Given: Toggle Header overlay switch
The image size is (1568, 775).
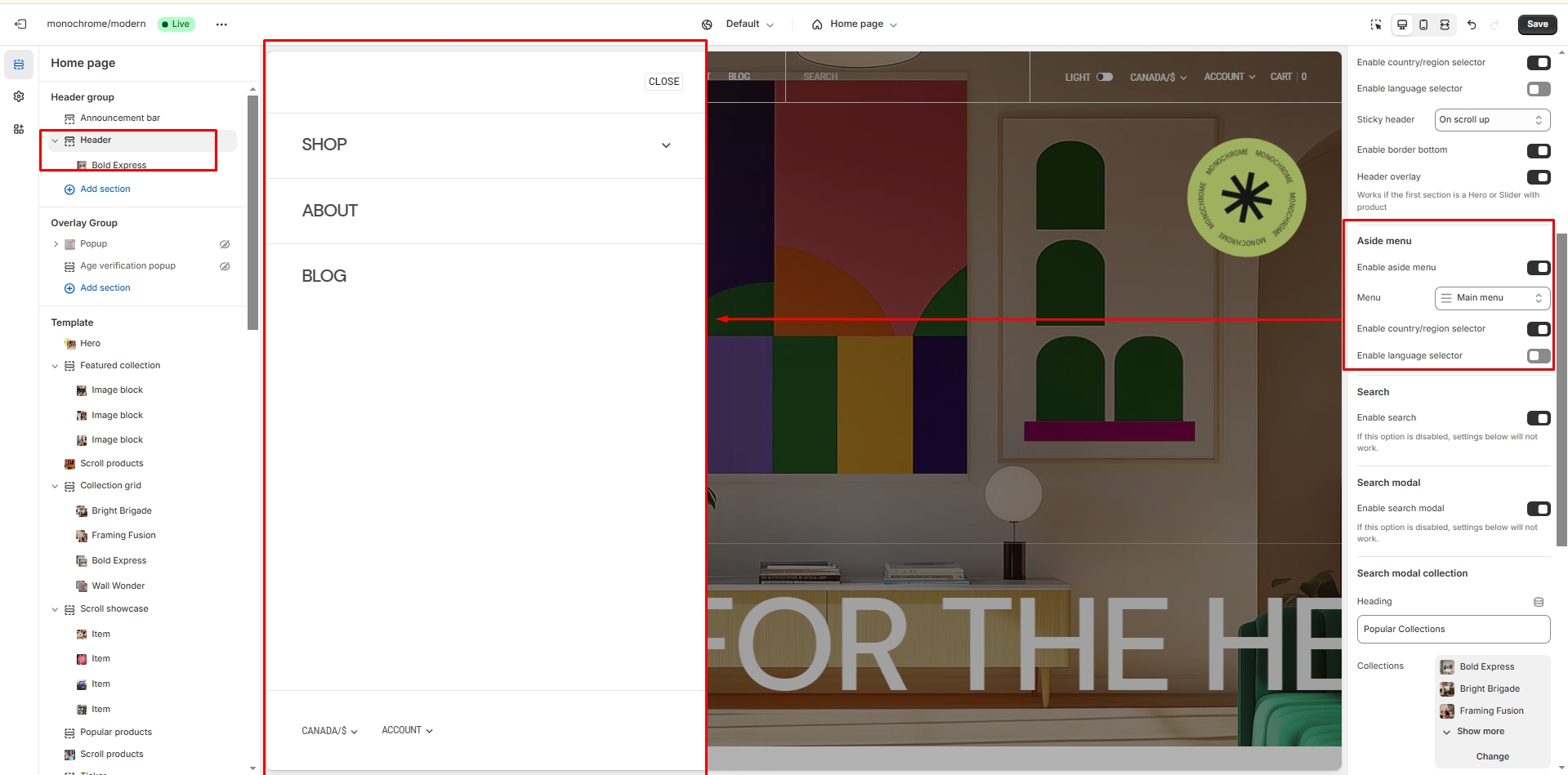Looking at the screenshot, I should [1539, 177].
